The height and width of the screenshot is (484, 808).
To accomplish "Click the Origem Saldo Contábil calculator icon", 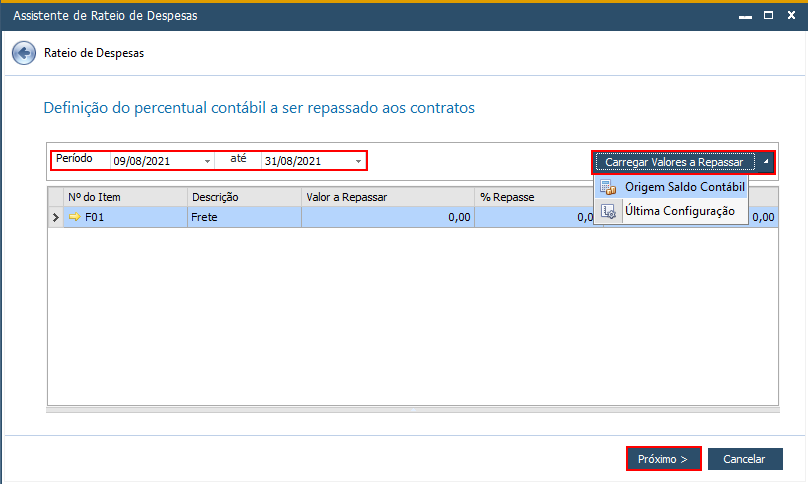I will click(x=608, y=187).
